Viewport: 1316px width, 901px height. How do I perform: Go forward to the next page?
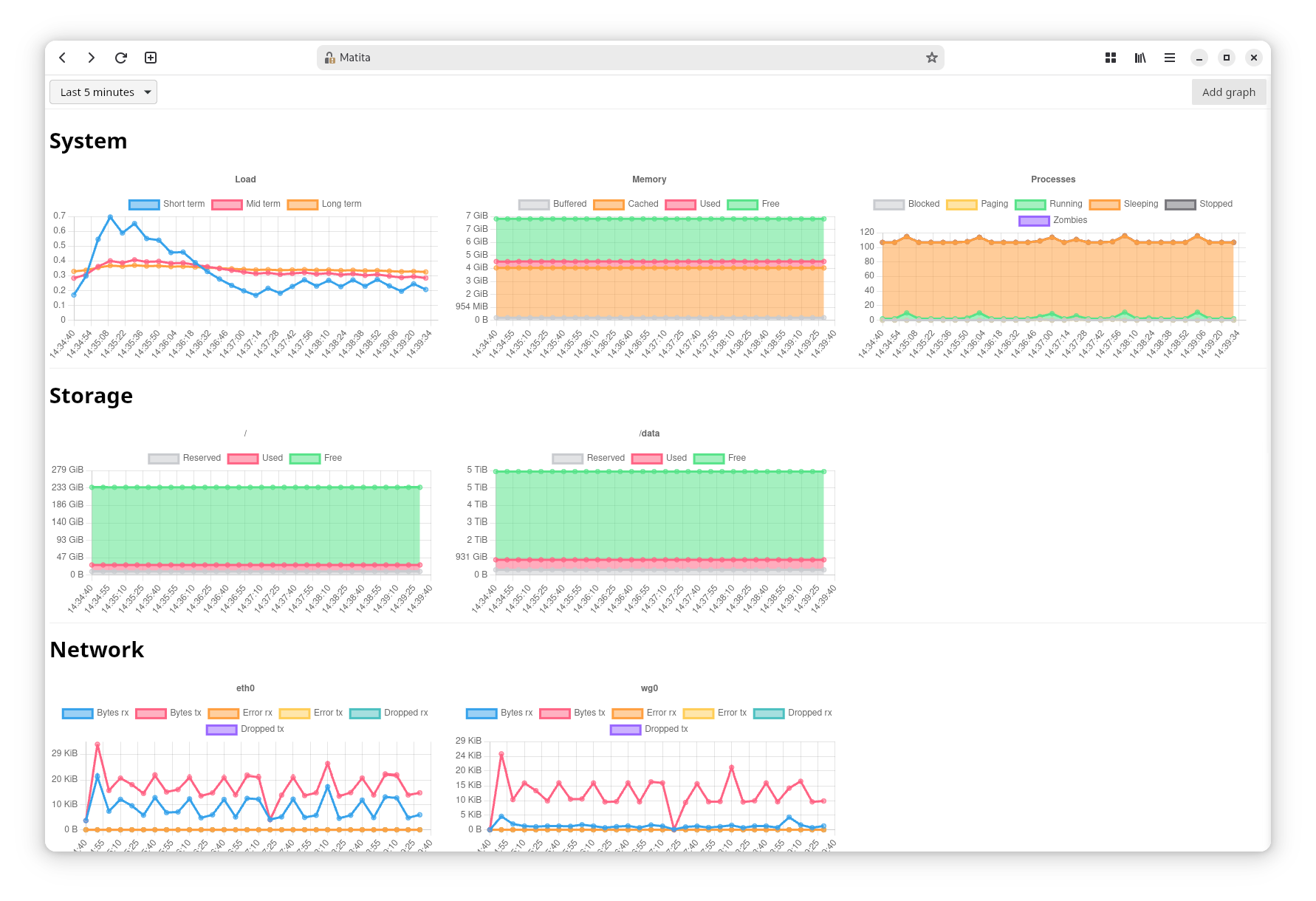92,58
